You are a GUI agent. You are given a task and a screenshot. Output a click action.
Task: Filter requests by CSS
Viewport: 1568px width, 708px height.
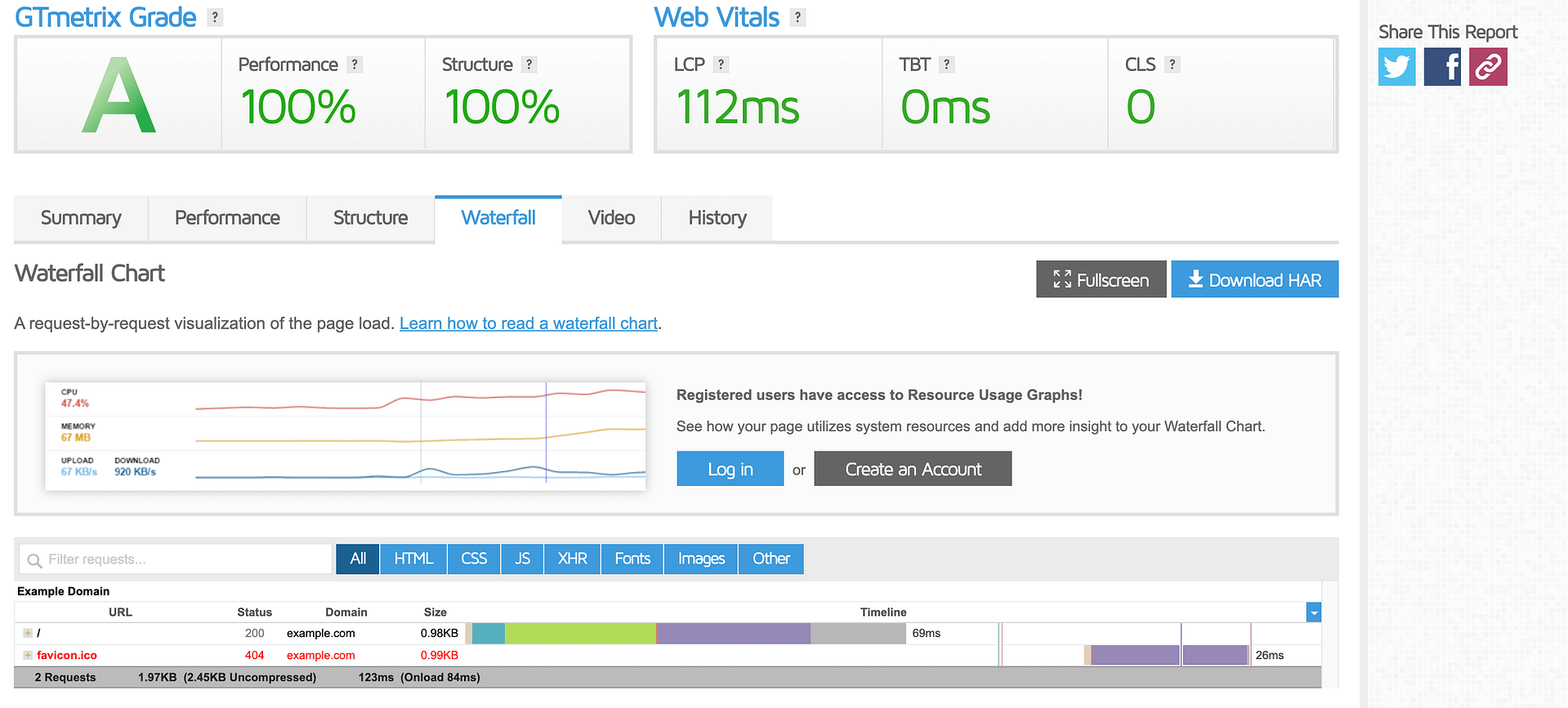point(474,559)
